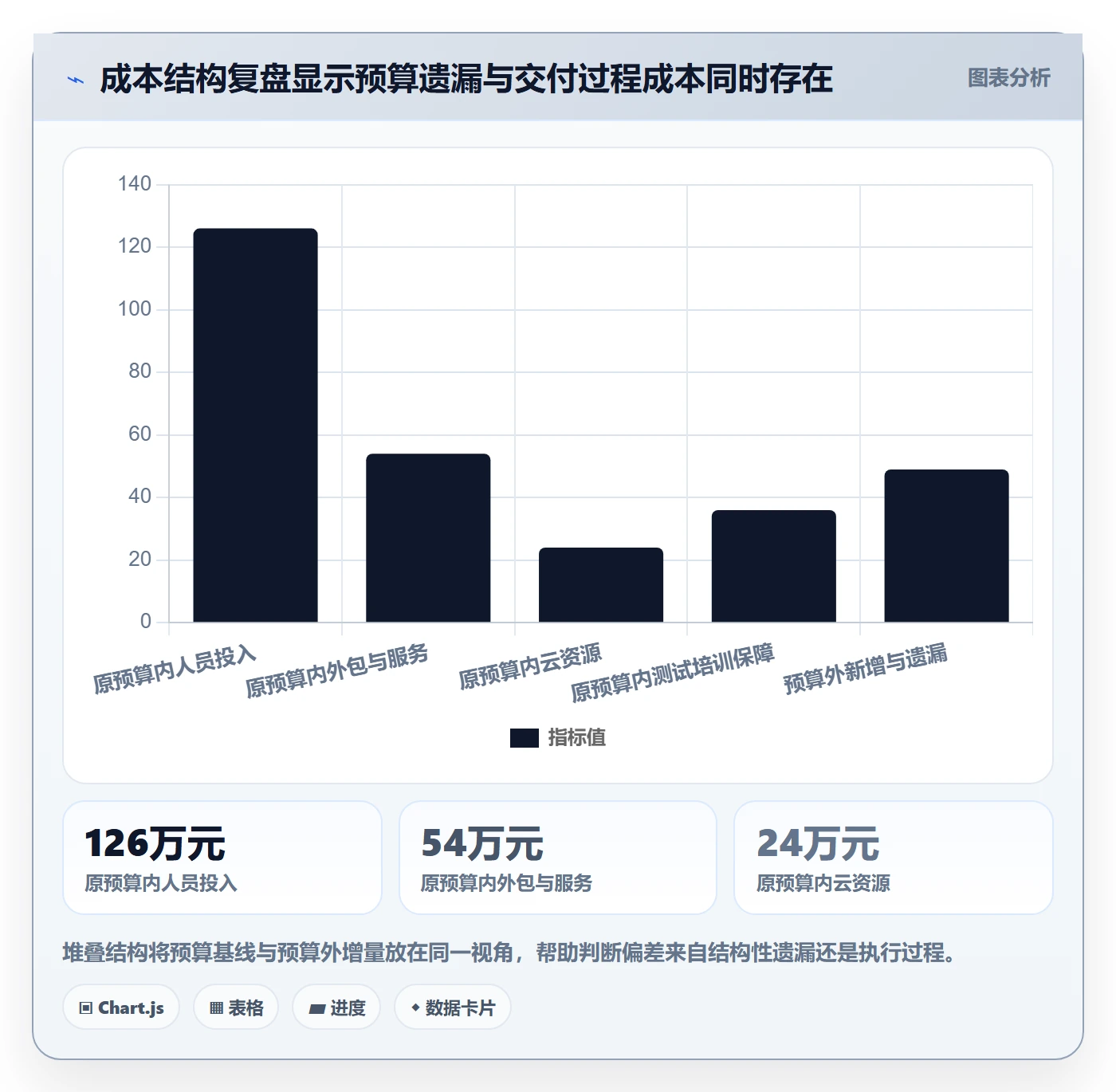Screen dimensions: 1116x1092
Task: Click the x-axis label 原预算内云资源
Action: pyautogui.click(x=530, y=666)
